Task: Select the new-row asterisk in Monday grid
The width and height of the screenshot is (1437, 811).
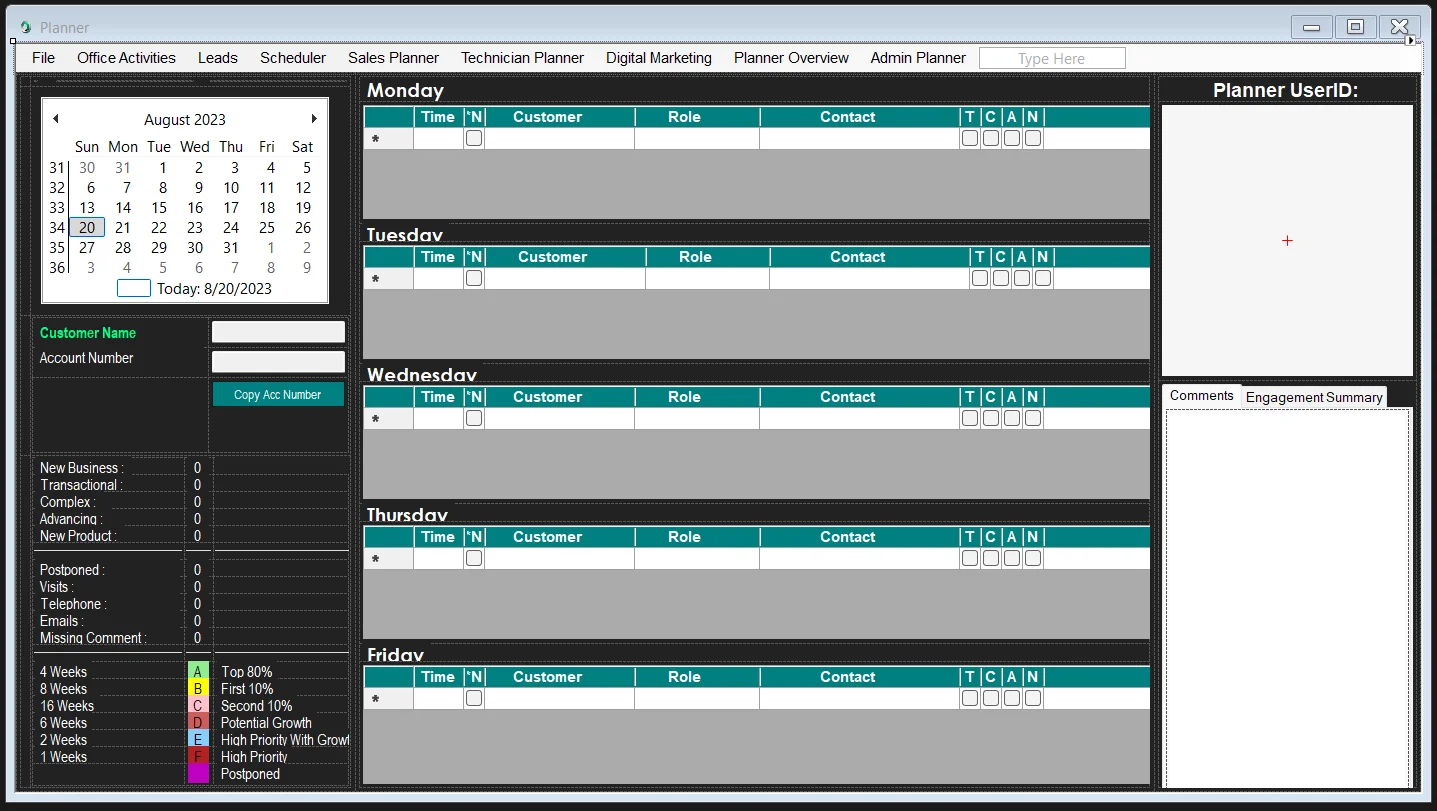Action: pos(376,140)
